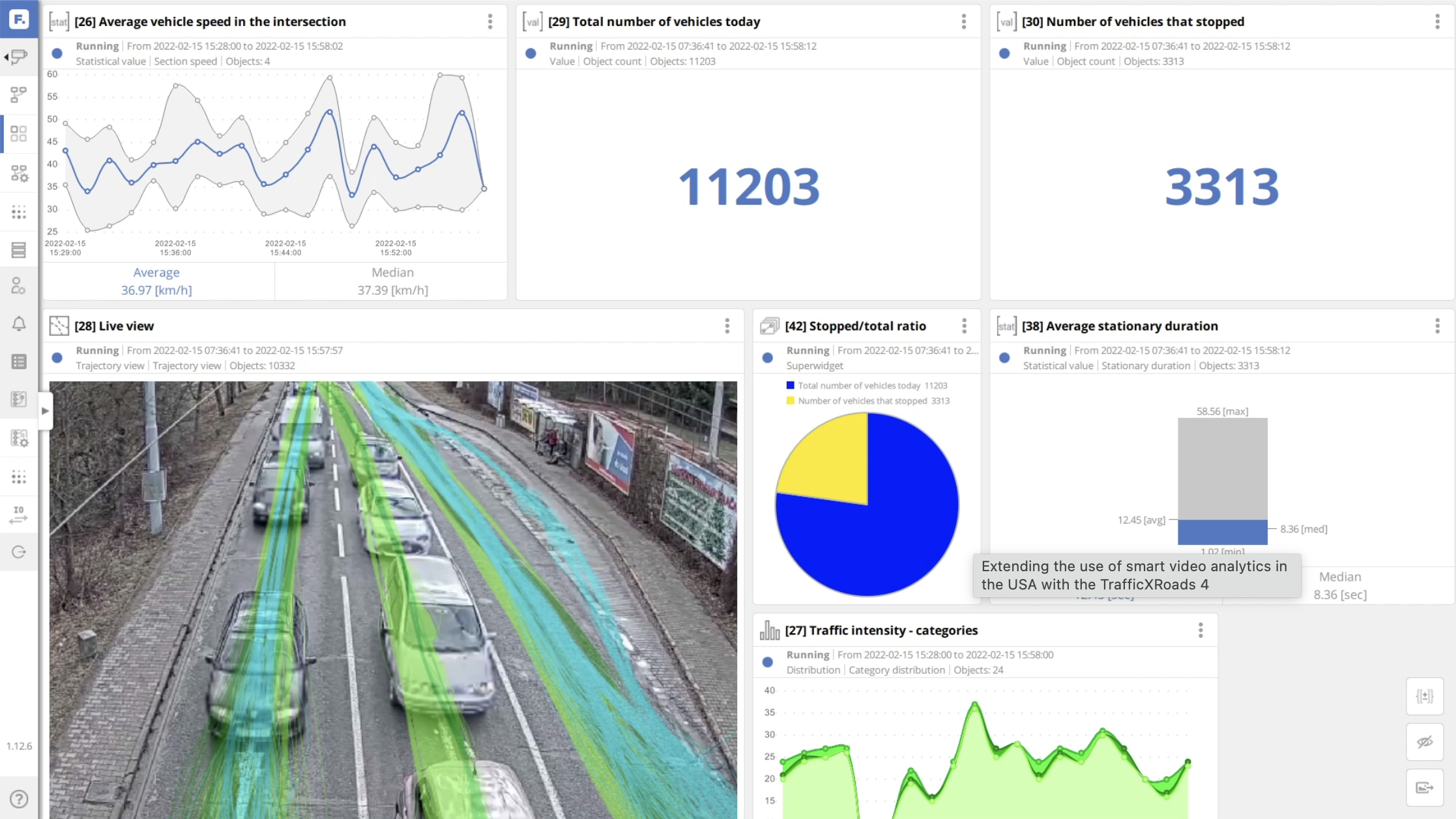This screenshot has height=819, width=1456.
Task: Click the stat icon of widget 38
Action: click(1006, 325)
